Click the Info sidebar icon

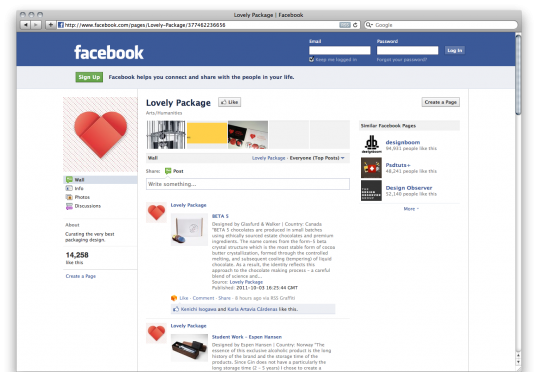(69, 188)
